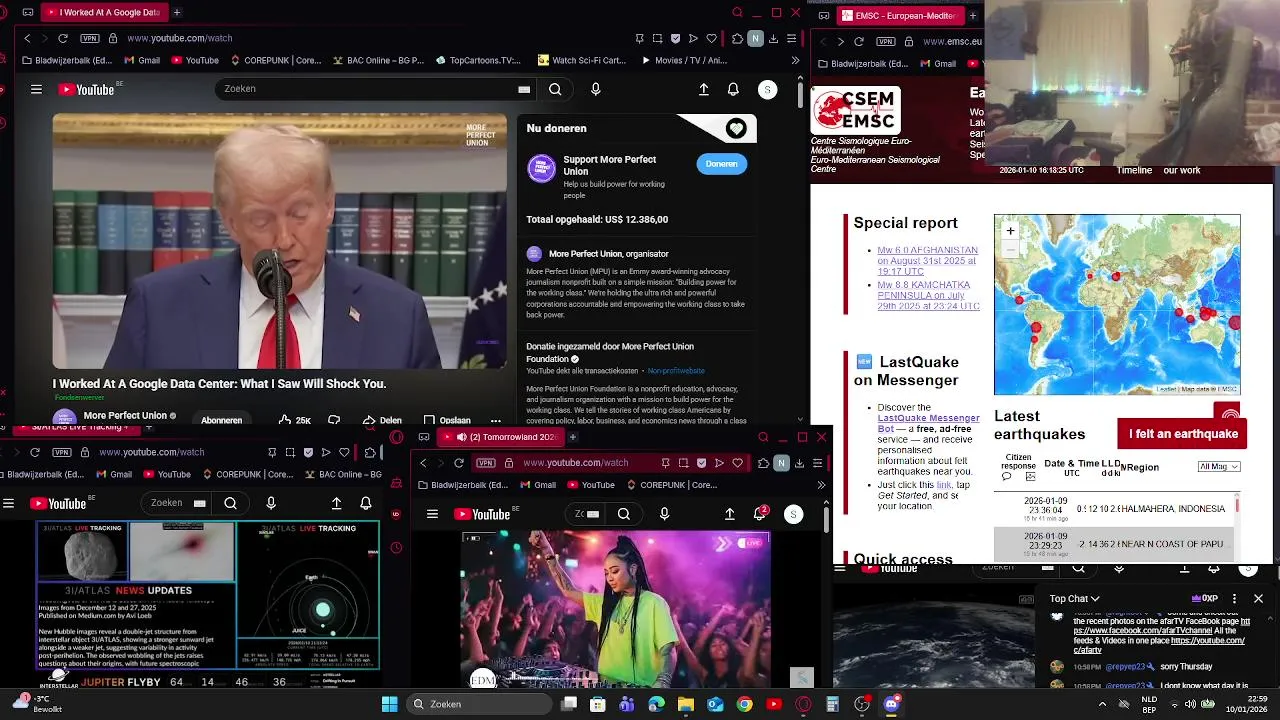Open KAMCHATKA PENINSULA Mw 8.8 report link
Image resolution: width=1280 pixels, height=720 pixels.
point(927,296)
